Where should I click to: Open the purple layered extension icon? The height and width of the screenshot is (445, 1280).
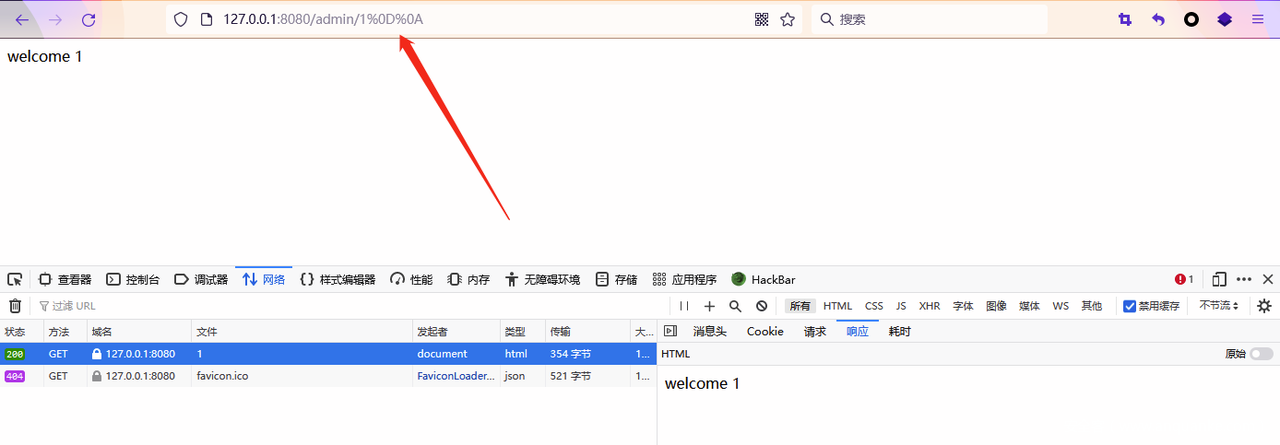point(1224,19)
